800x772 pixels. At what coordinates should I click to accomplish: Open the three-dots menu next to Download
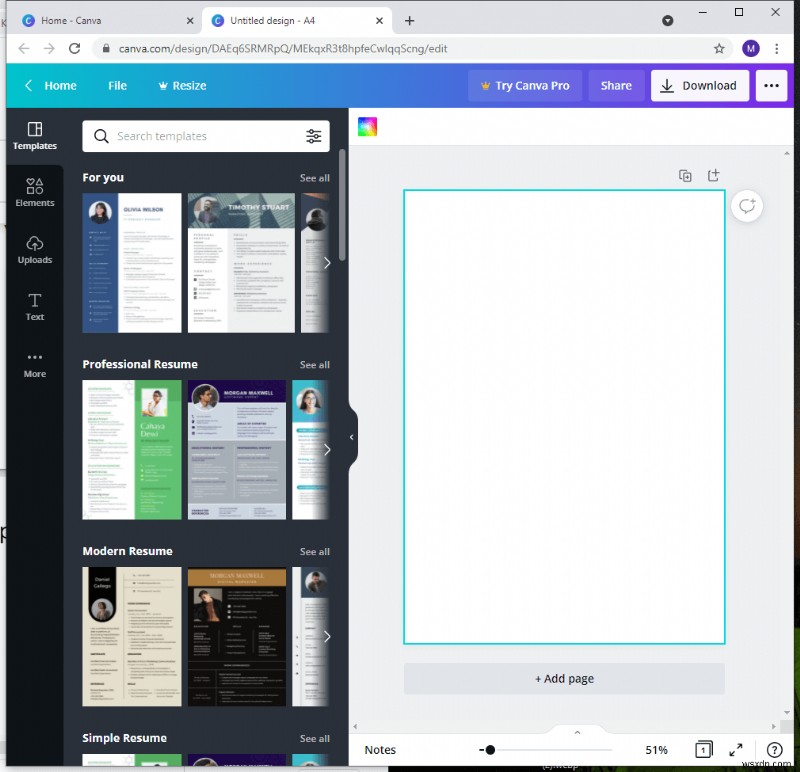(x=771, y=86)
